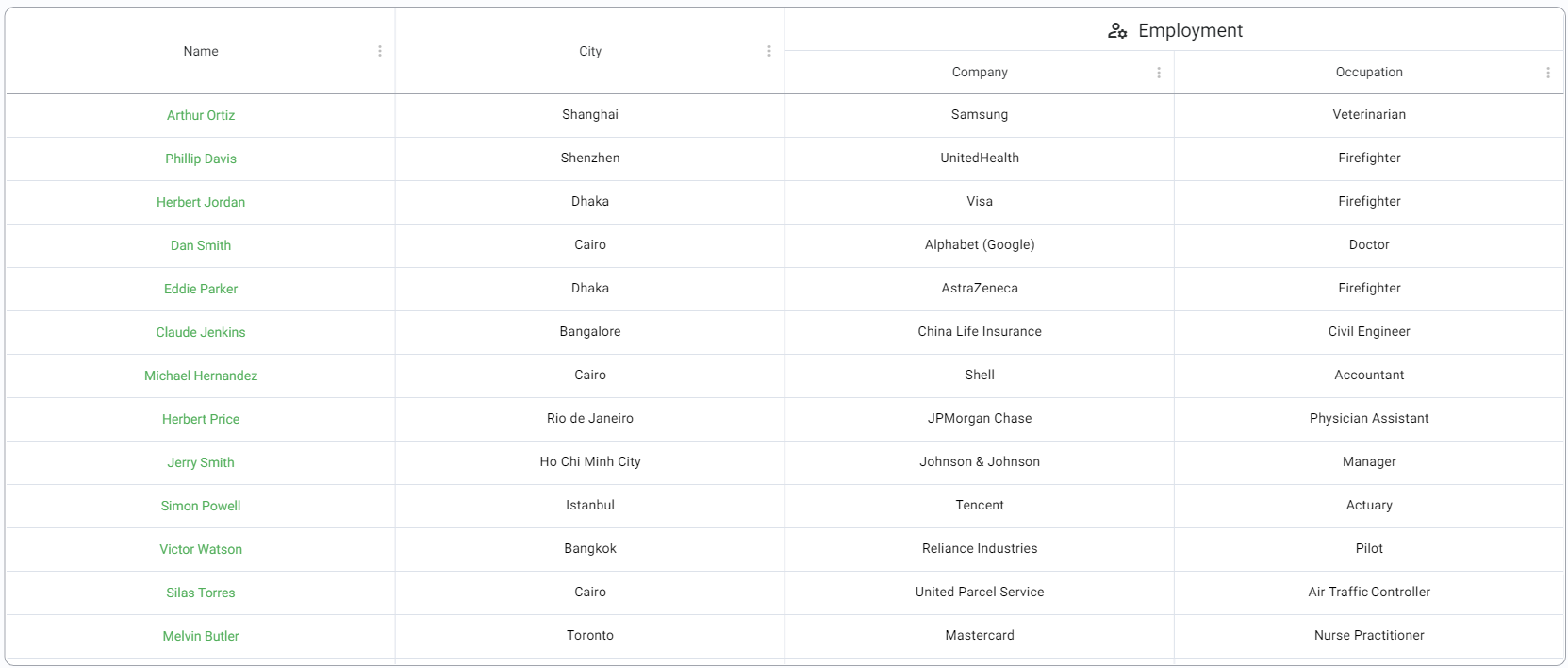The image size is (1568, 668).
Task: Click the Employment group header label
Action: pos(1190,31)
